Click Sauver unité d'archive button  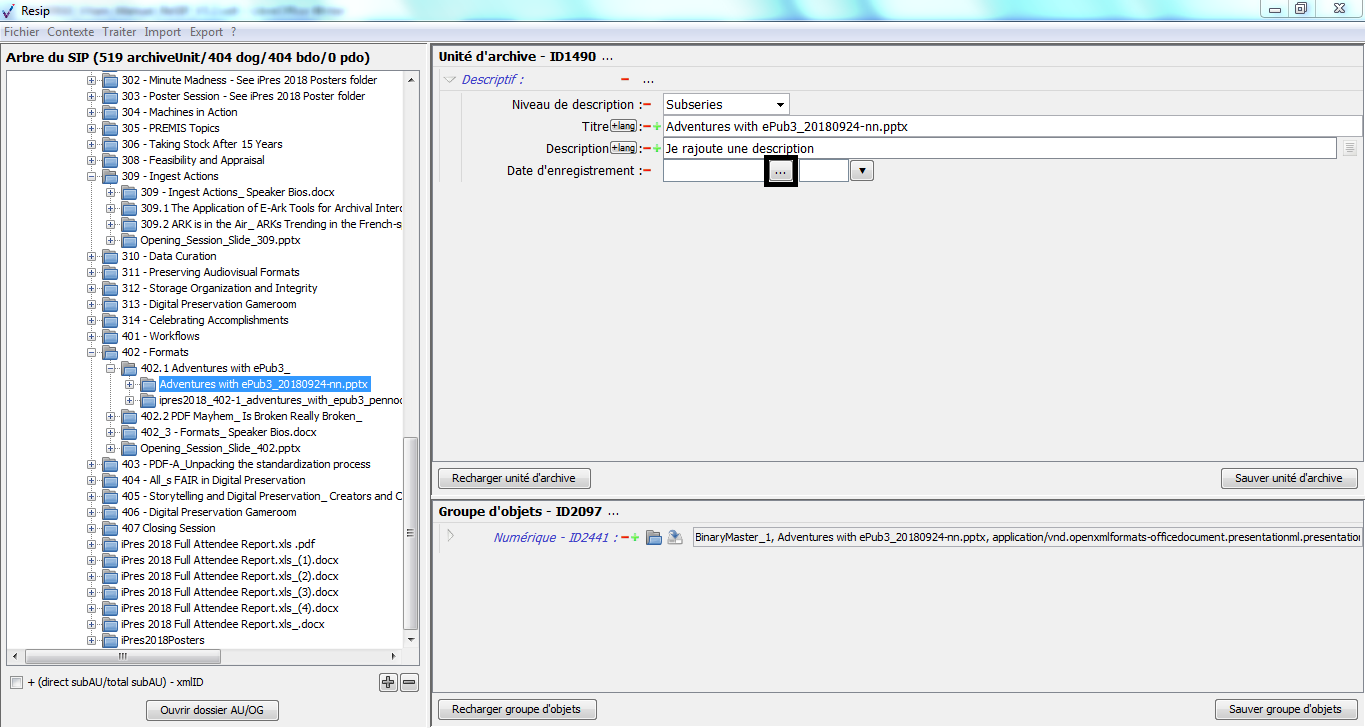coord(1288,478)
